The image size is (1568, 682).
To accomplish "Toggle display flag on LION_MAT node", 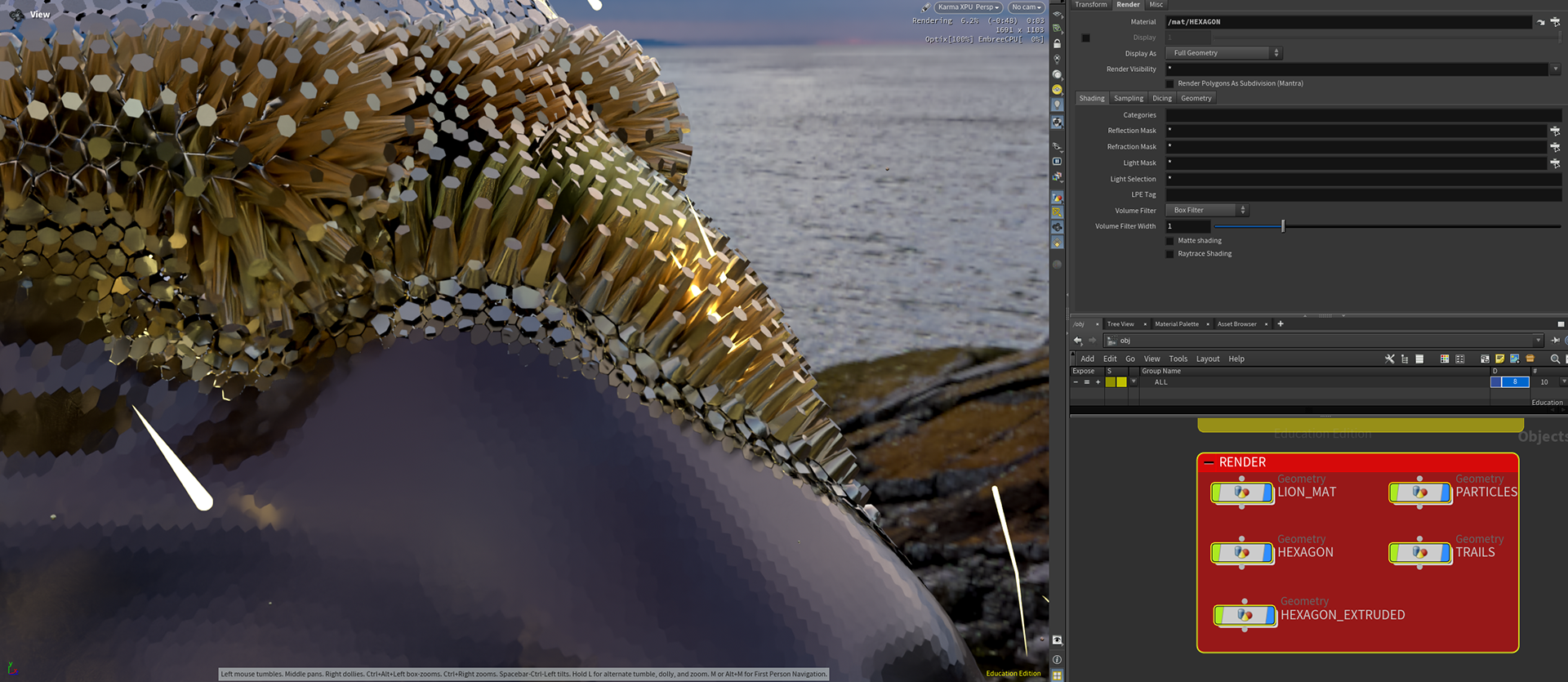I will [x=1267, y=493].
